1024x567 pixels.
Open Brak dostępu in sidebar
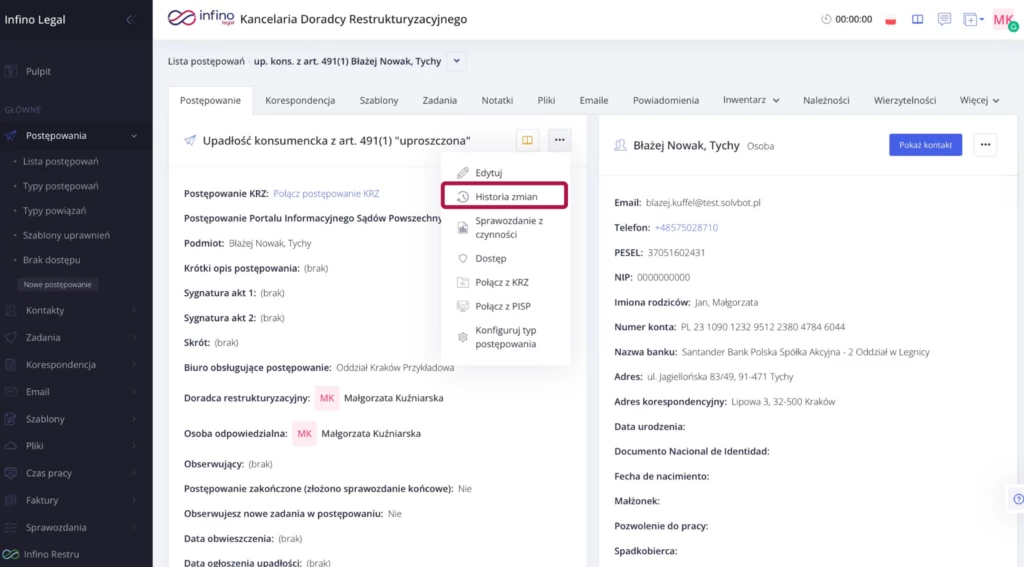click(x=52, y=260)
